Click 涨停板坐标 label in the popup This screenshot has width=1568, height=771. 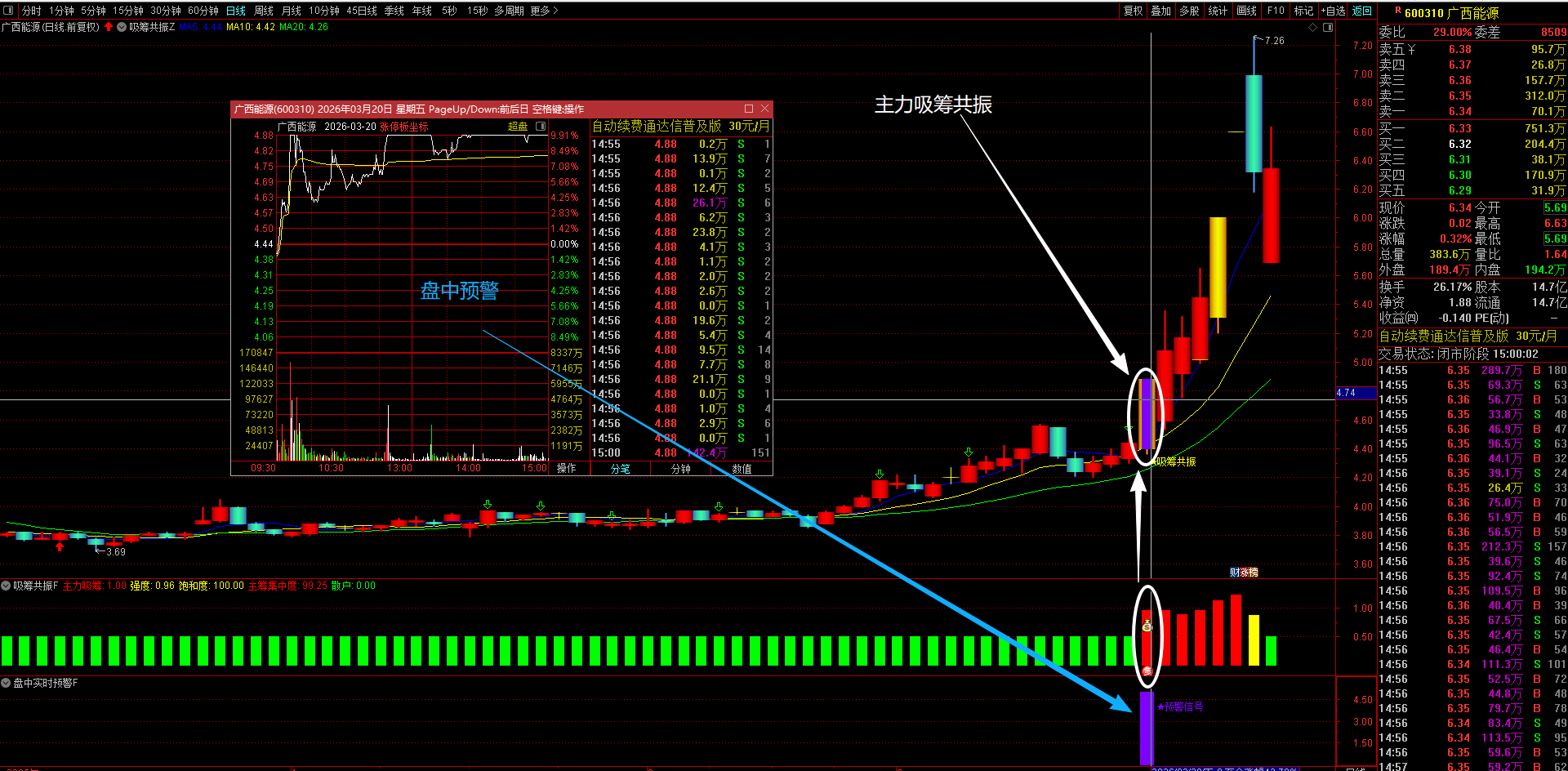click(404, 127)
